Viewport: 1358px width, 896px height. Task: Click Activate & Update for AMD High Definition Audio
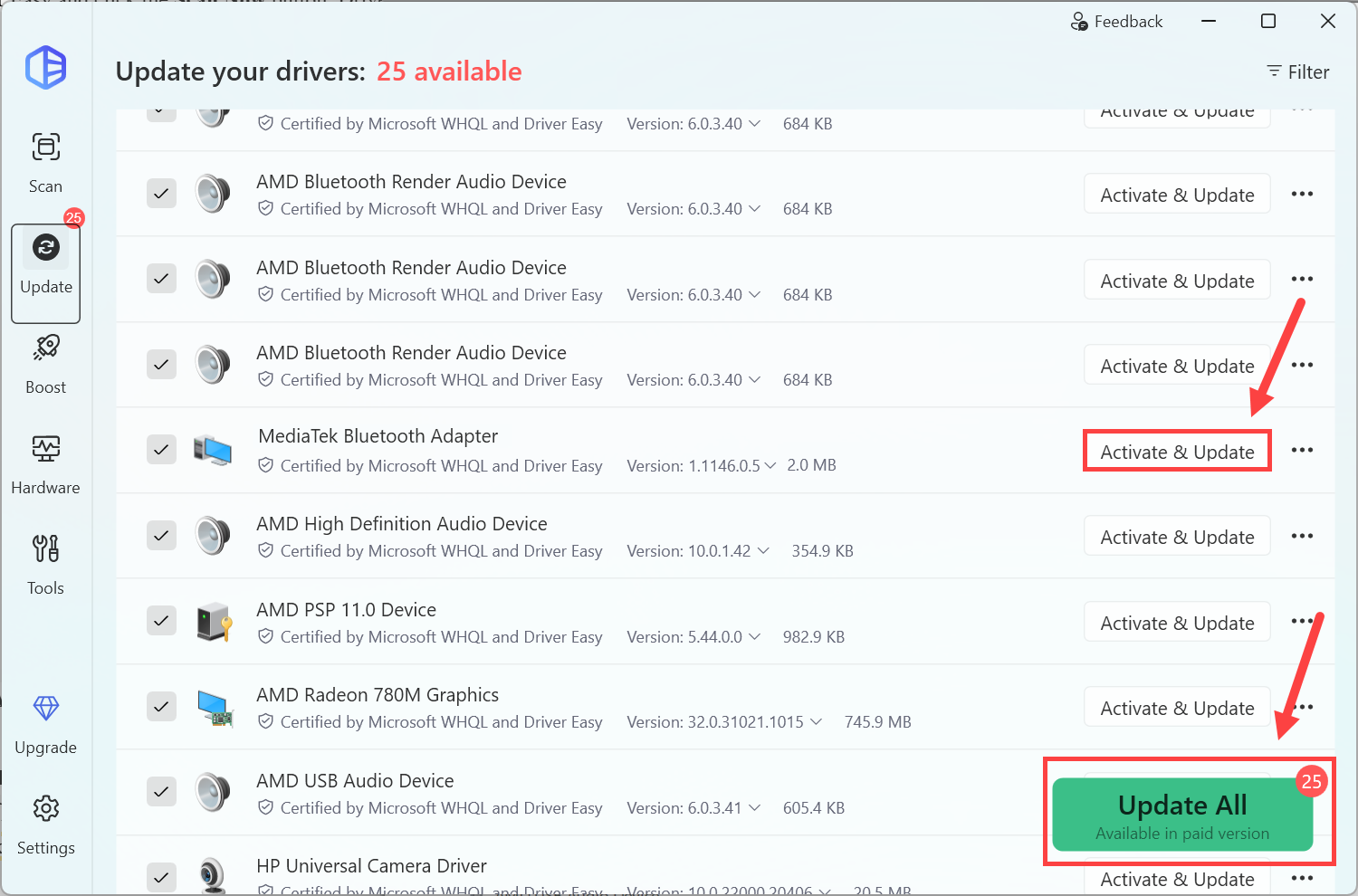pos(1177,536)
